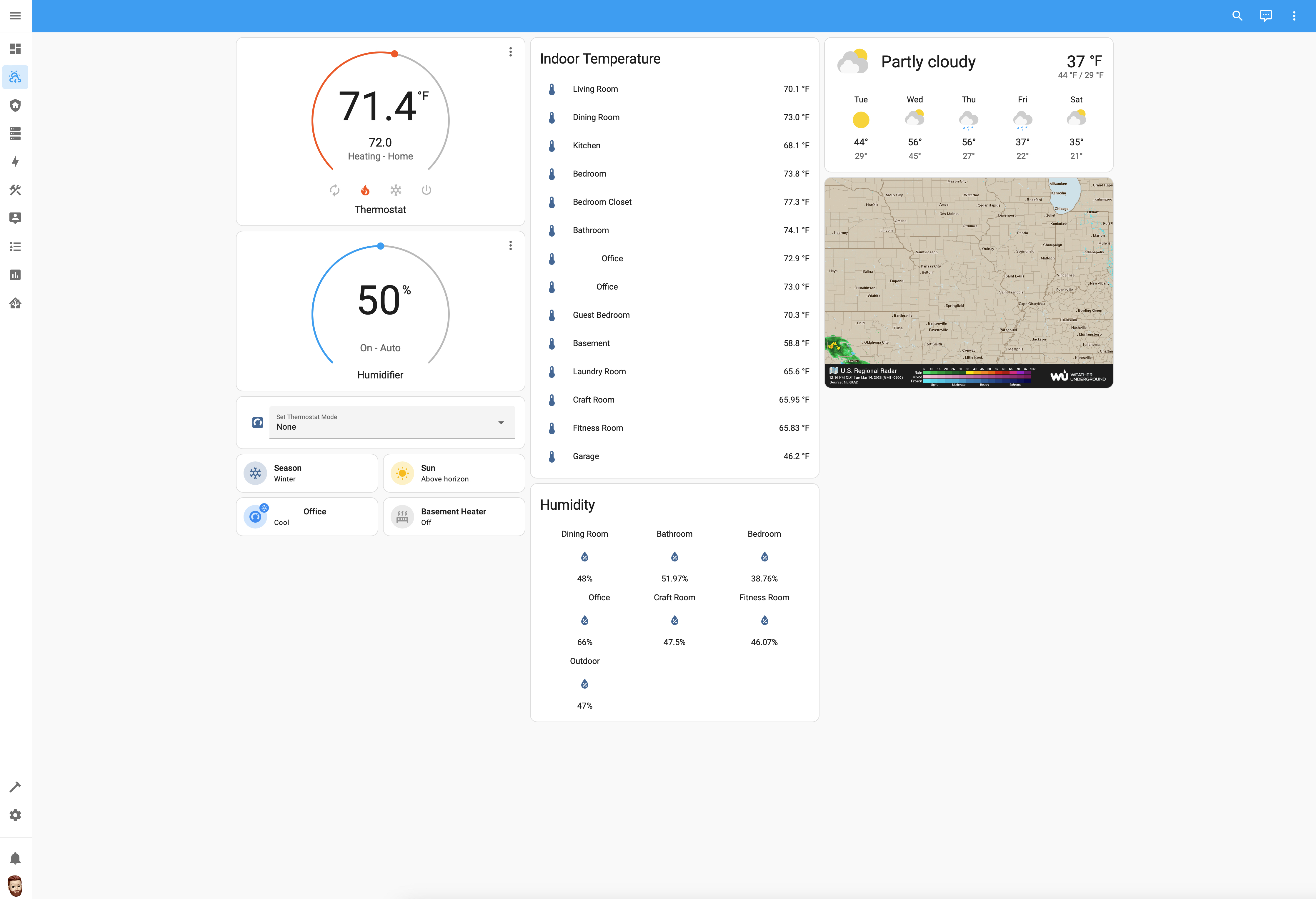Click the hamburger sidebar menu icon
The height and width of the screenshot is (899, 1316).
point(15,16)
